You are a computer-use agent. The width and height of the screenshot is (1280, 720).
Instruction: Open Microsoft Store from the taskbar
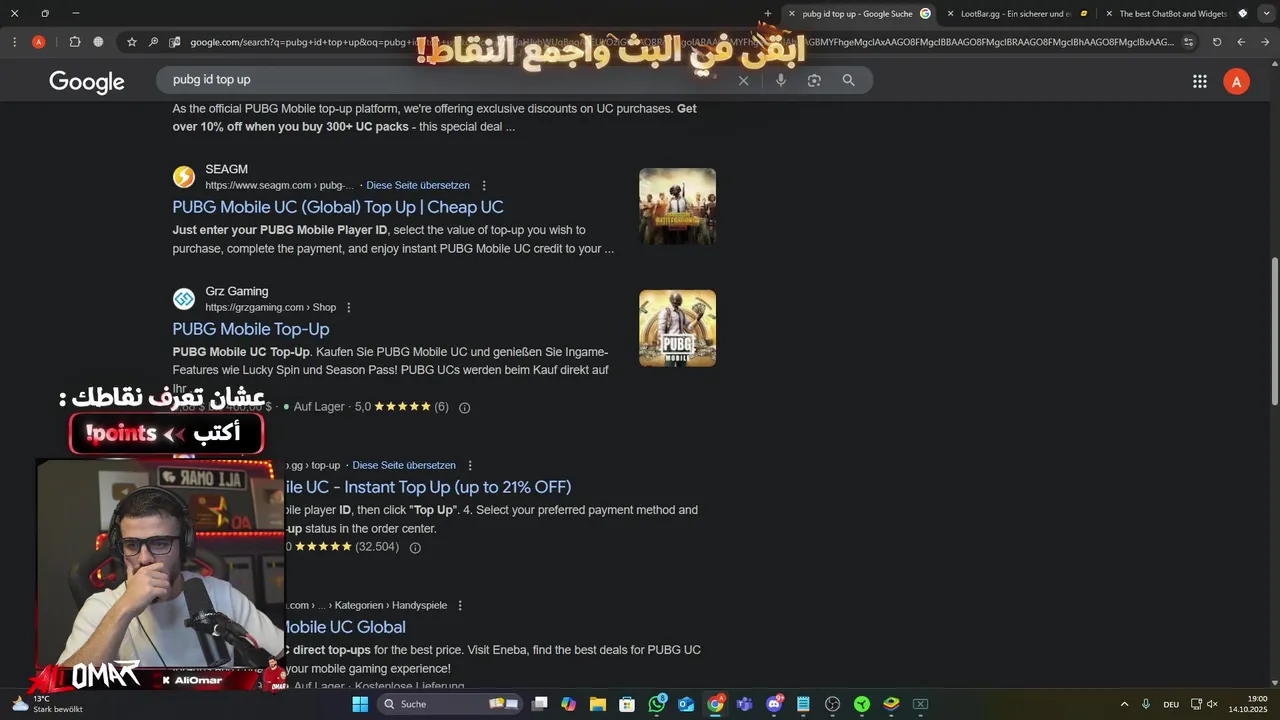point(627,704)
